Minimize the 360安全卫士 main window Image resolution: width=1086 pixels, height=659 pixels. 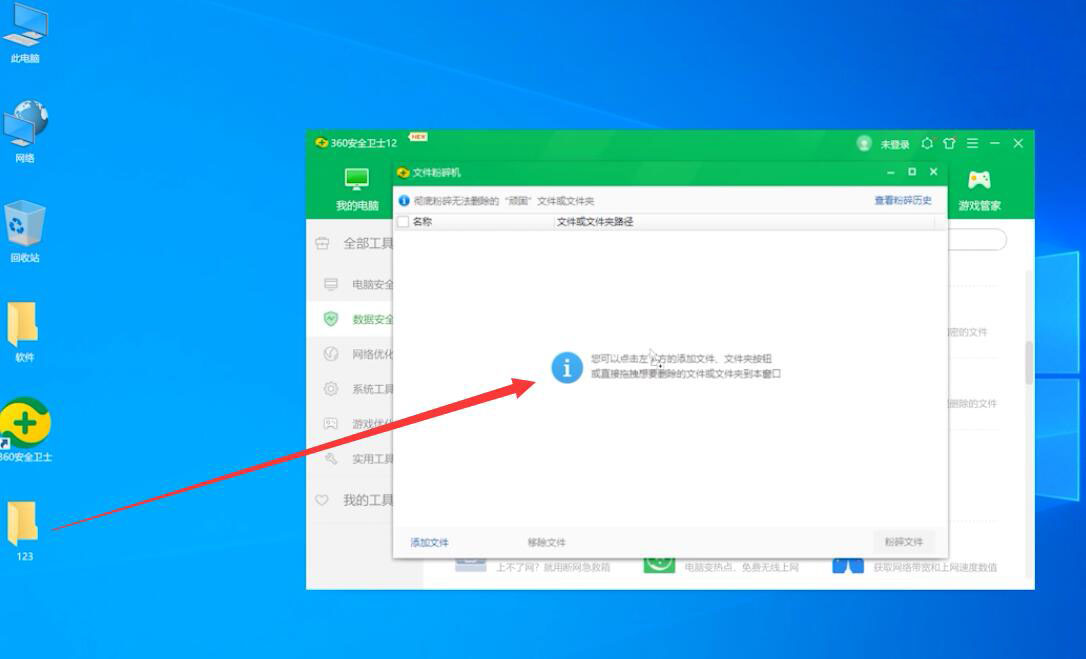click(995, 143)
